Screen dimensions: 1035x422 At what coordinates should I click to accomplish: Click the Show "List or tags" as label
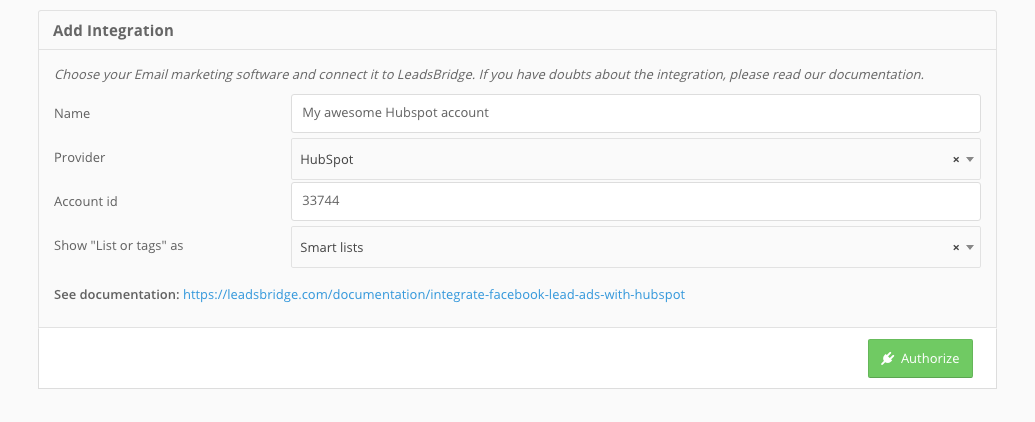(x=119, y=246)
